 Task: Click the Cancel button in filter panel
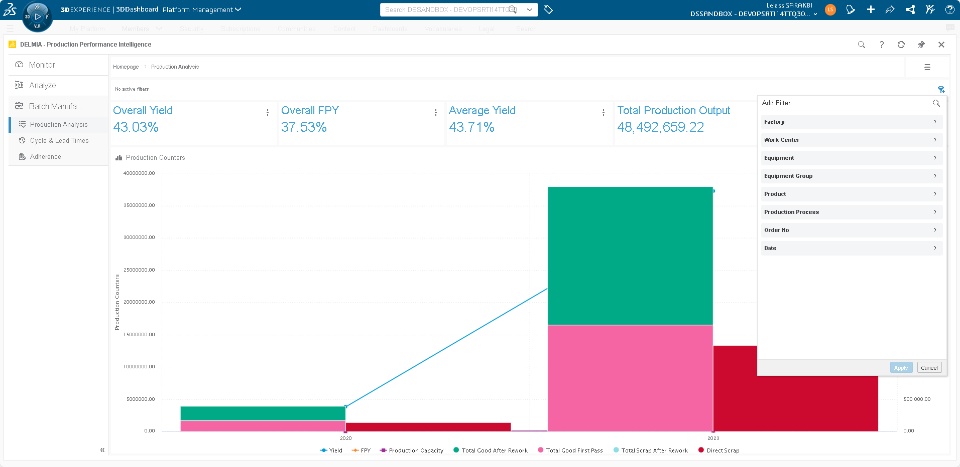pos(929,368)
